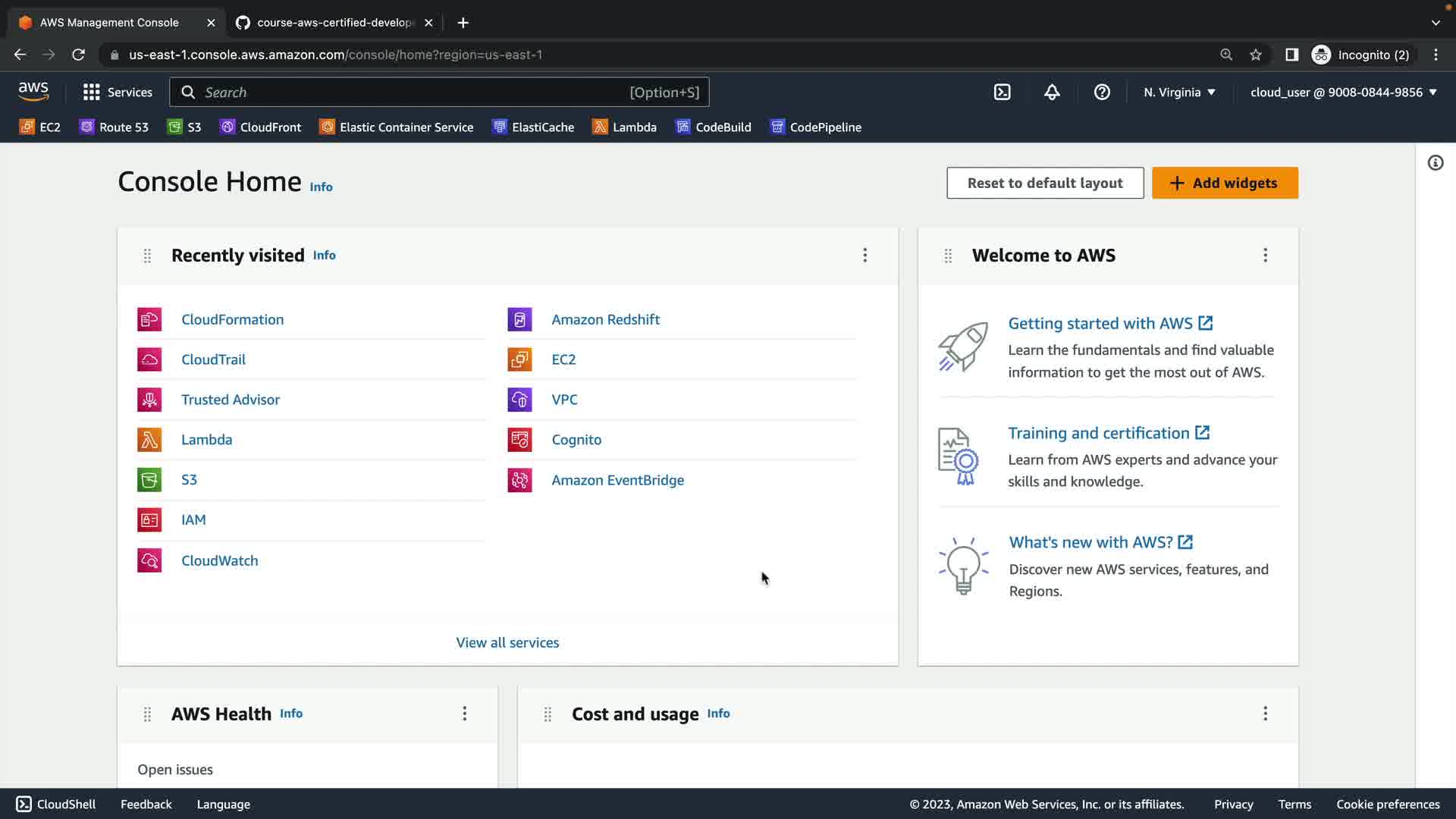Image resolution: width=1456 pixels, height=819 pixels.
Task: Open Cost and usage widget options menu
Action: tap(1265, 714)
